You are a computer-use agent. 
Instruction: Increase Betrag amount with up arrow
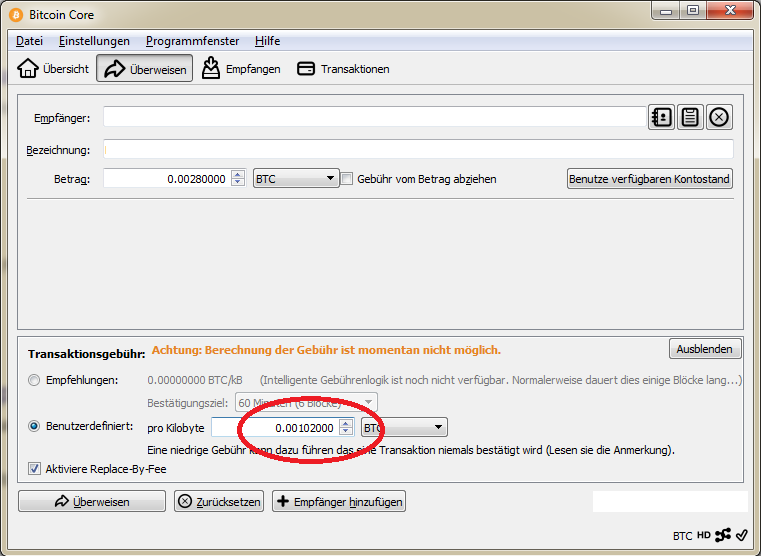click(x=238, y=175)
